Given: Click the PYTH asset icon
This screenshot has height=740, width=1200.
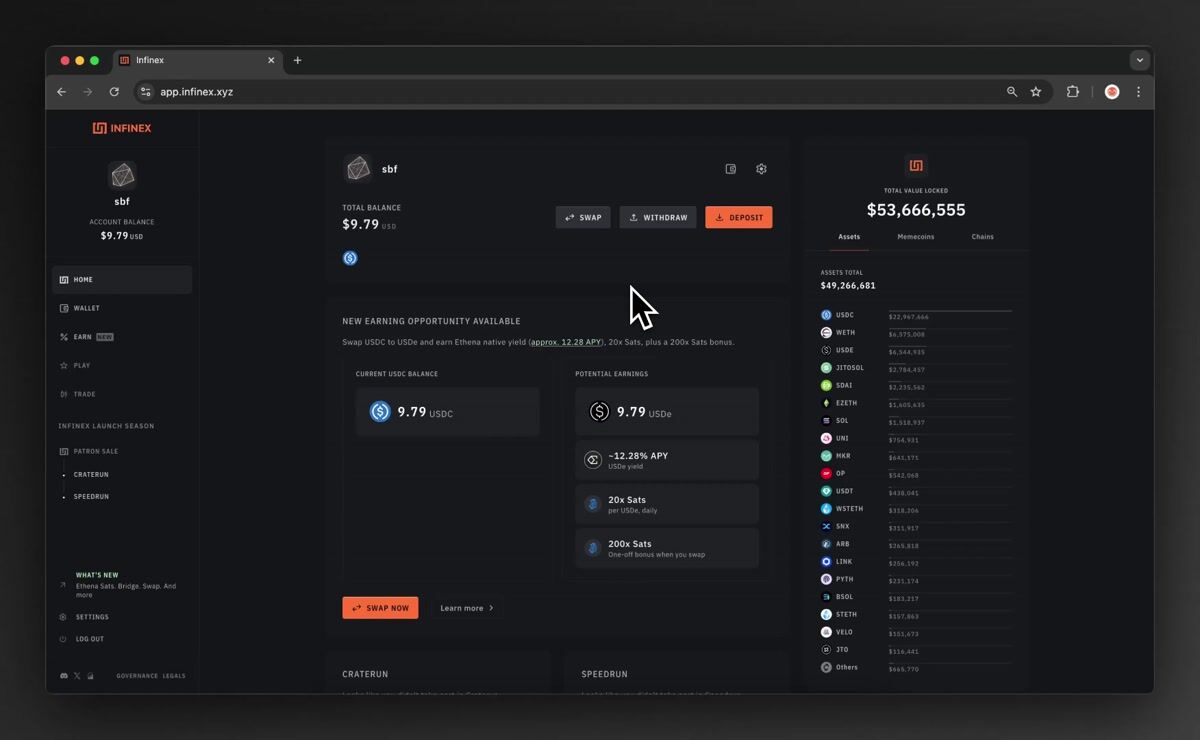Looking at the screenshot, I should coord(826,579).
